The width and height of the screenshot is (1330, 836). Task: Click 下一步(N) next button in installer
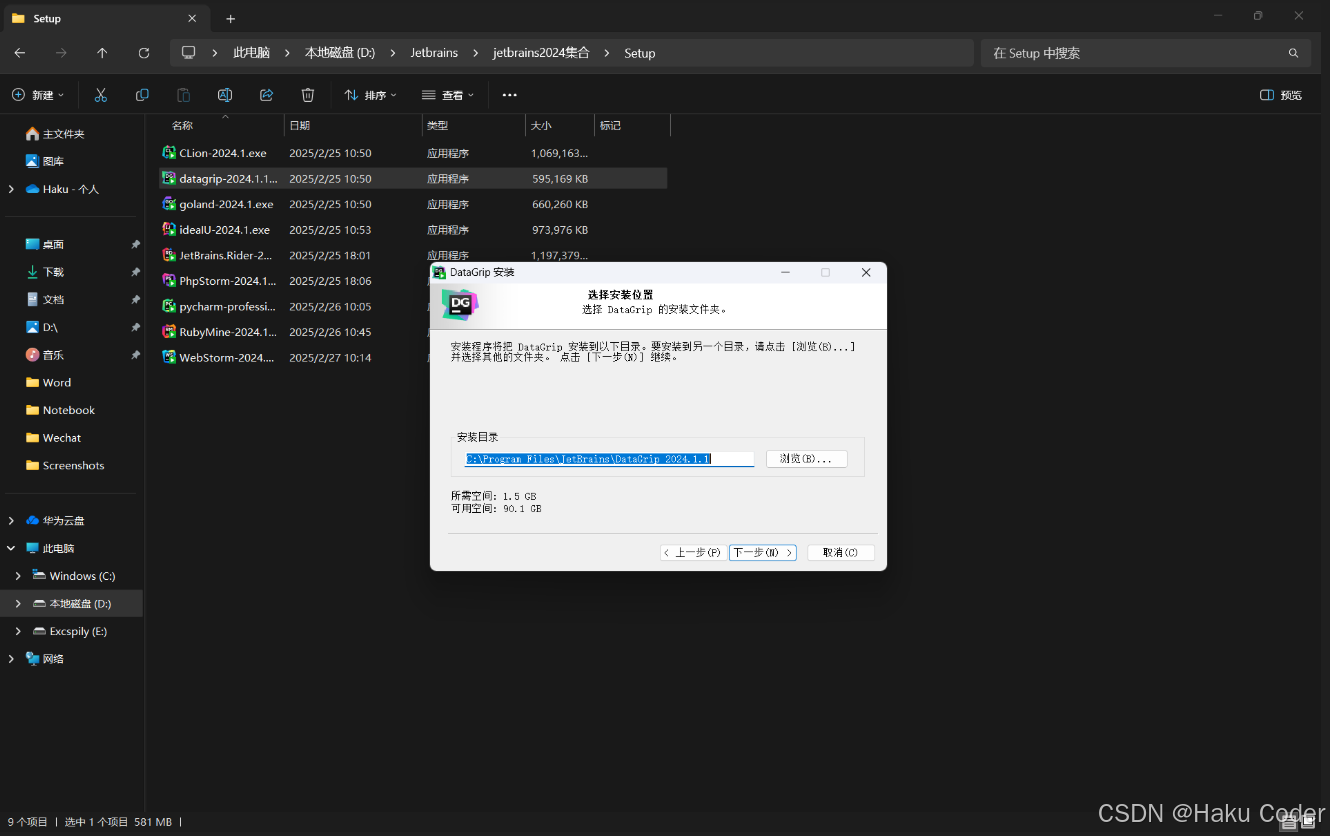pos(763,552)
